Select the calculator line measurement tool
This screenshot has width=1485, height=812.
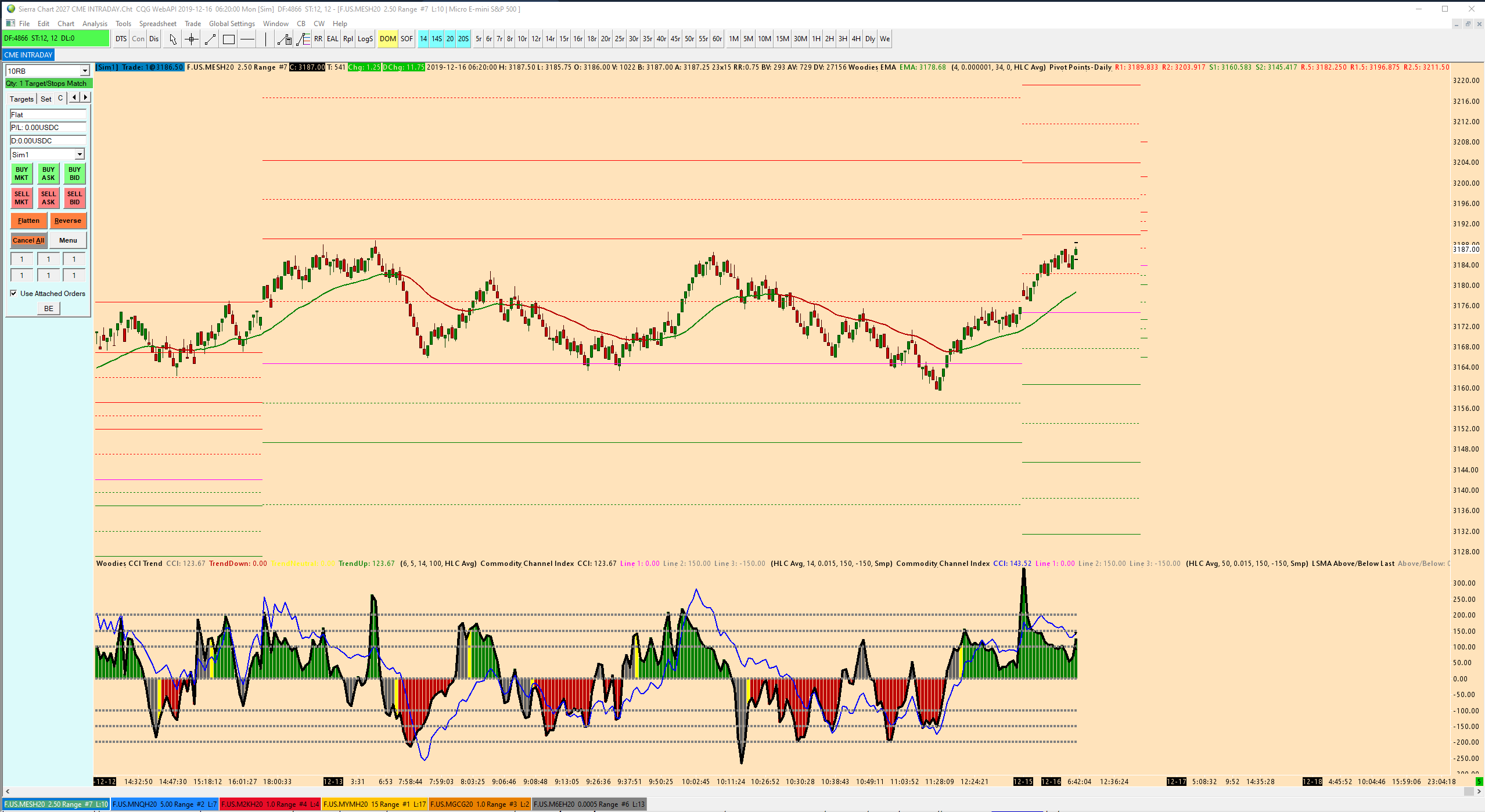284,39
